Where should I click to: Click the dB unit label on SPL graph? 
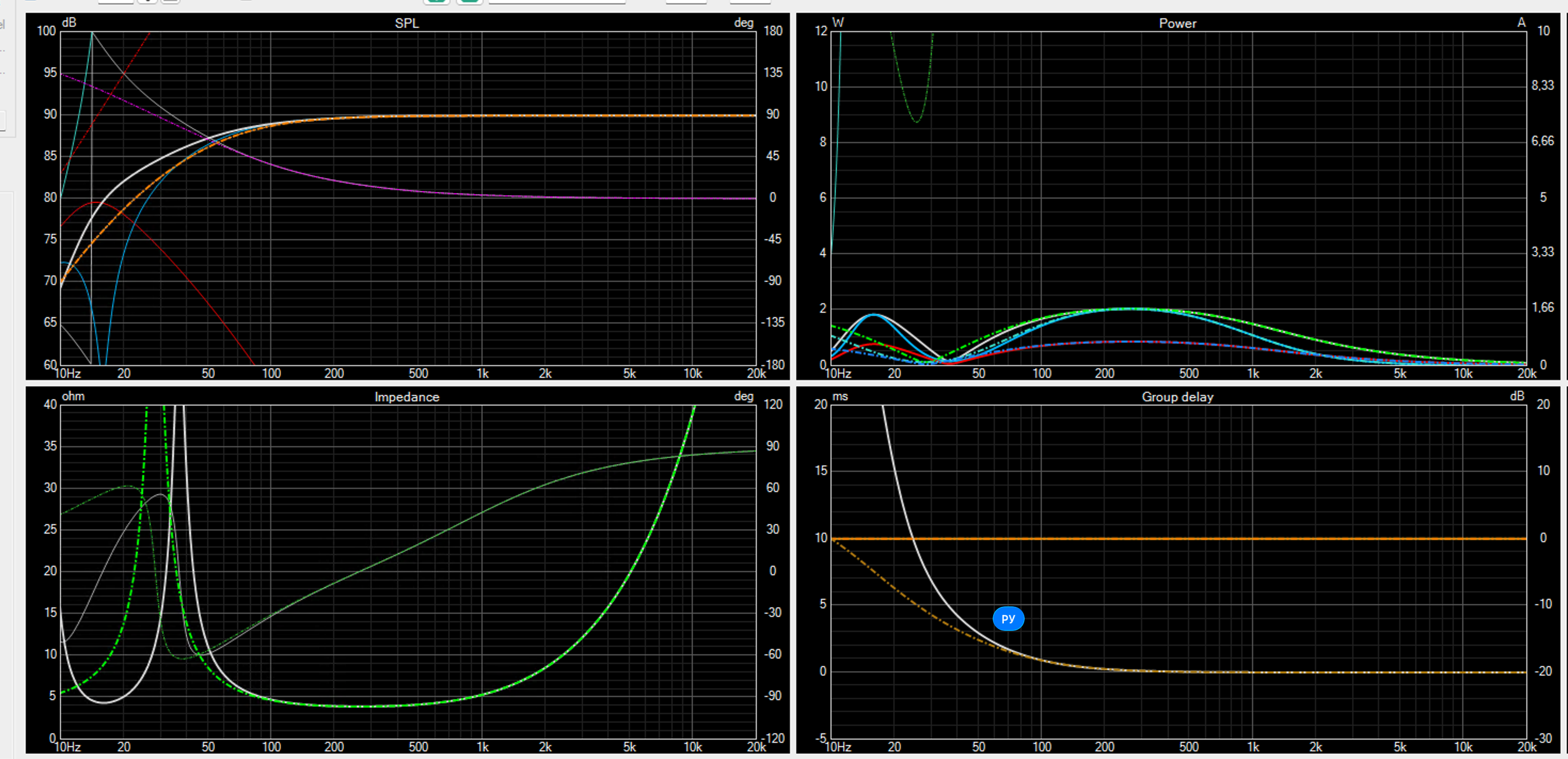click(x=69, y=22)
